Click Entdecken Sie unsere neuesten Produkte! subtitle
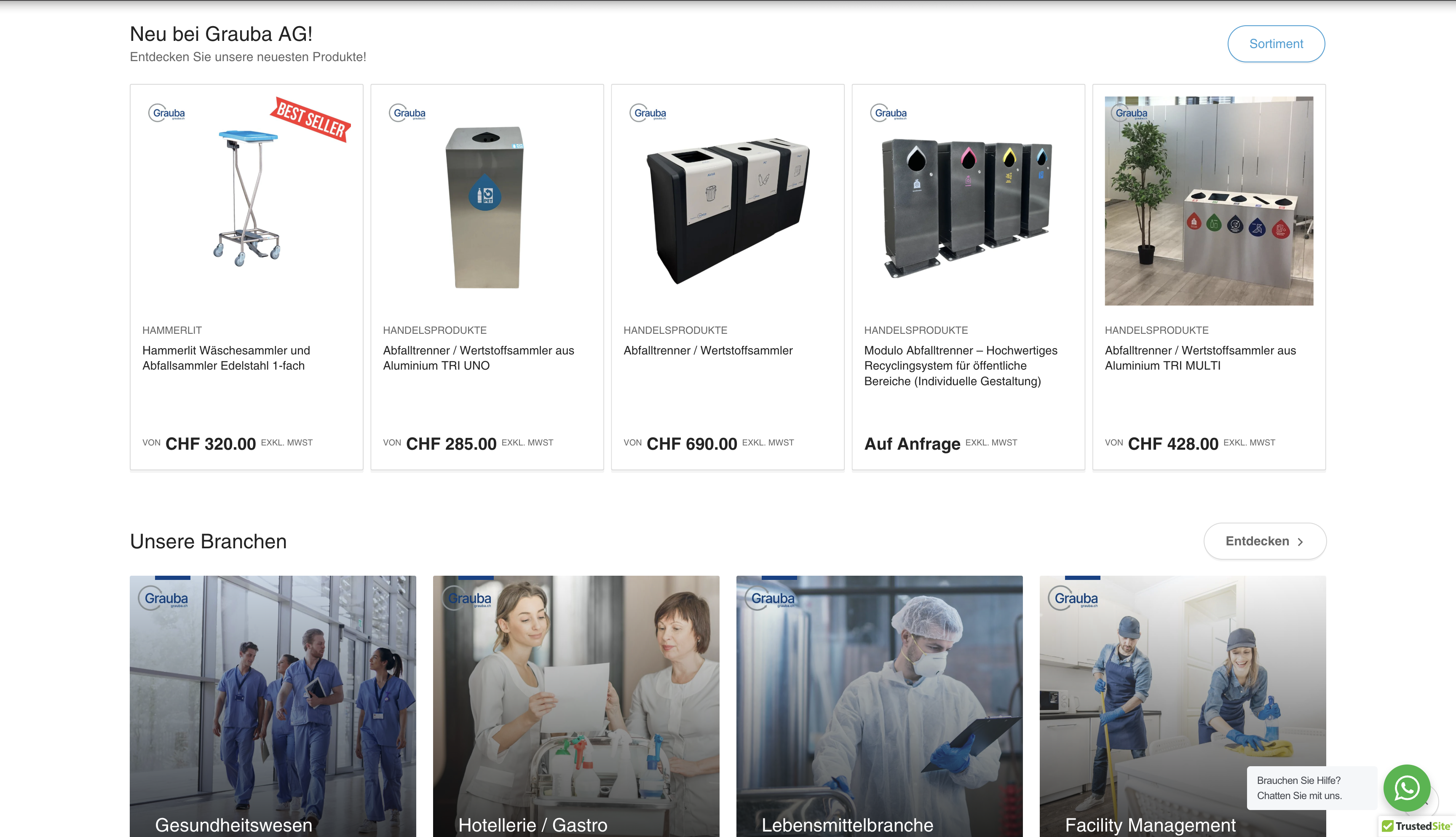Viewport: 1456px width, 837px height. [x=248, y=57]
